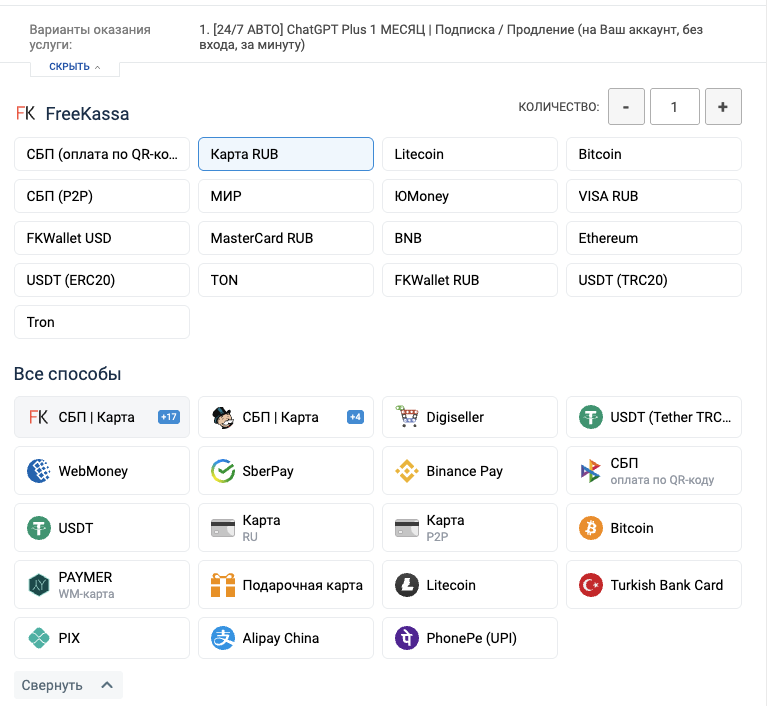Screen dimensions: 767x706
Task: Click the FreeKassa FK logo icon in the СБП | Карта +17 tile
Action: (x=38, y=417)
